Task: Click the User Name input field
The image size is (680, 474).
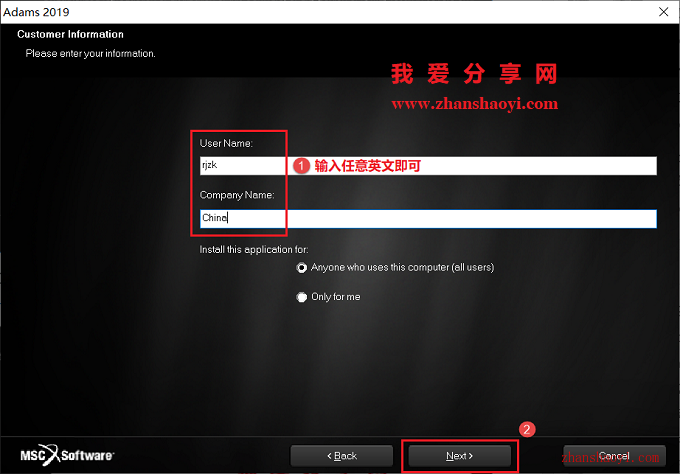Action: point(428,166)
